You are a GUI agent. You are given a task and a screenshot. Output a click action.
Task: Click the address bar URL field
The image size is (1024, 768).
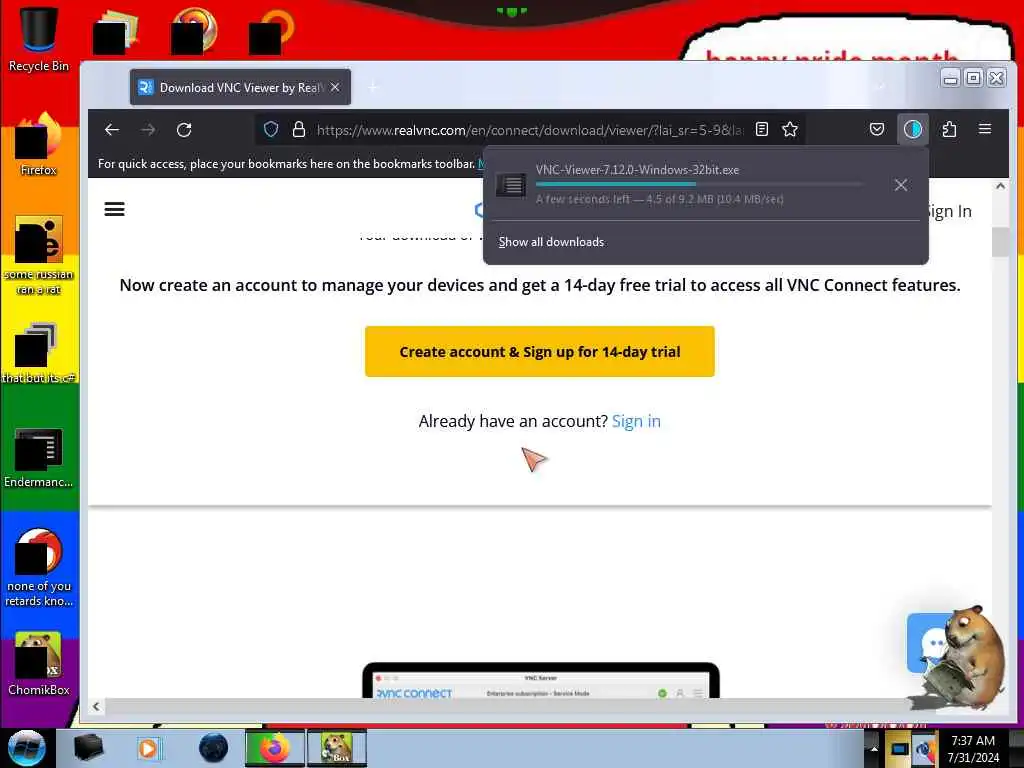(529, 130)
